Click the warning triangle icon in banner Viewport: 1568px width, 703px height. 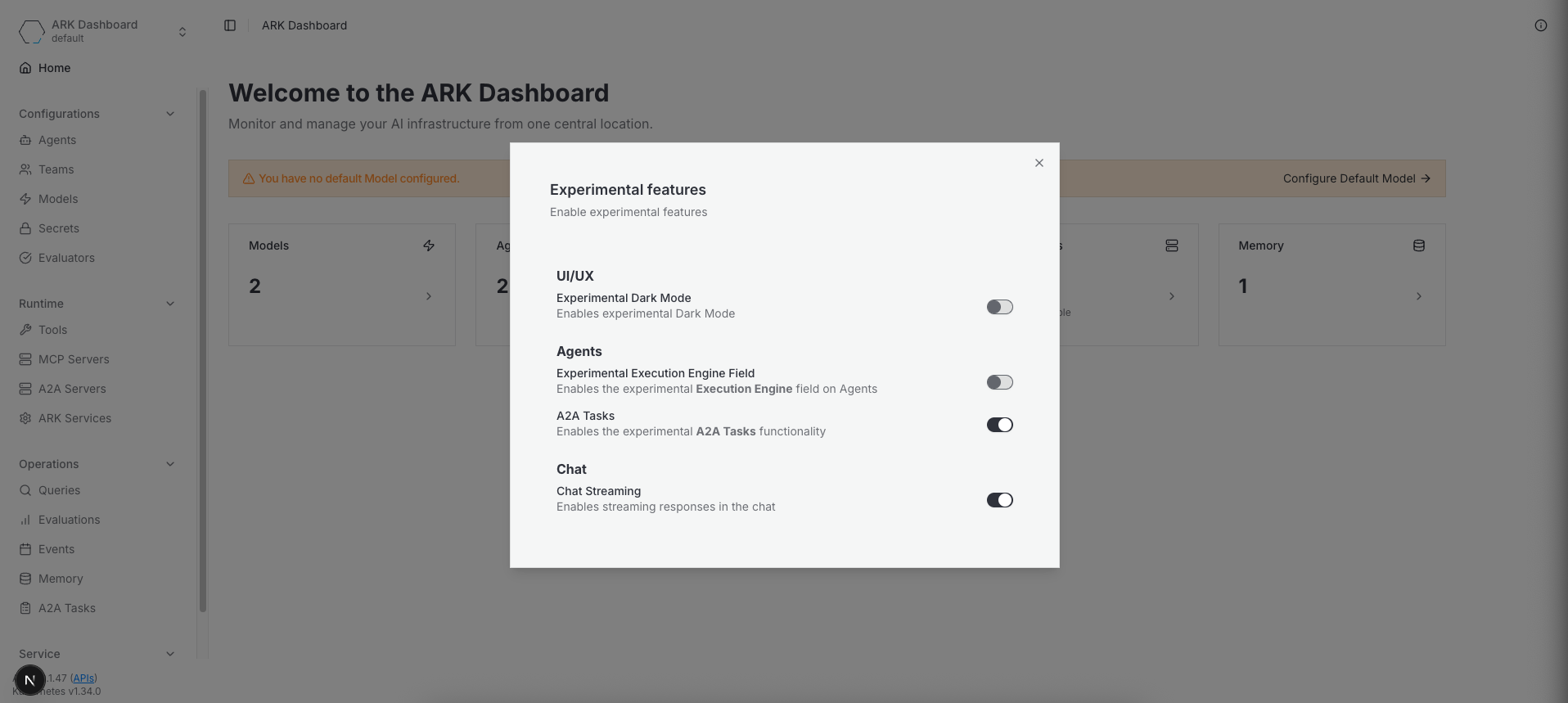point(249,178)
